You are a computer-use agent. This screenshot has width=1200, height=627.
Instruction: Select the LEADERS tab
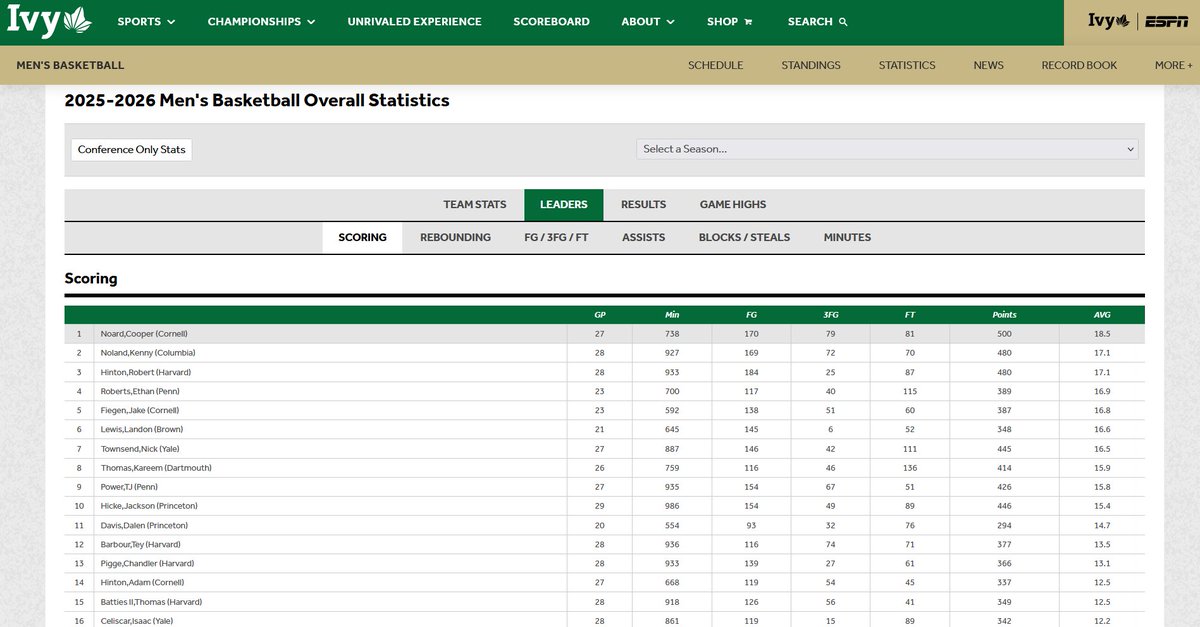(564, 204)
